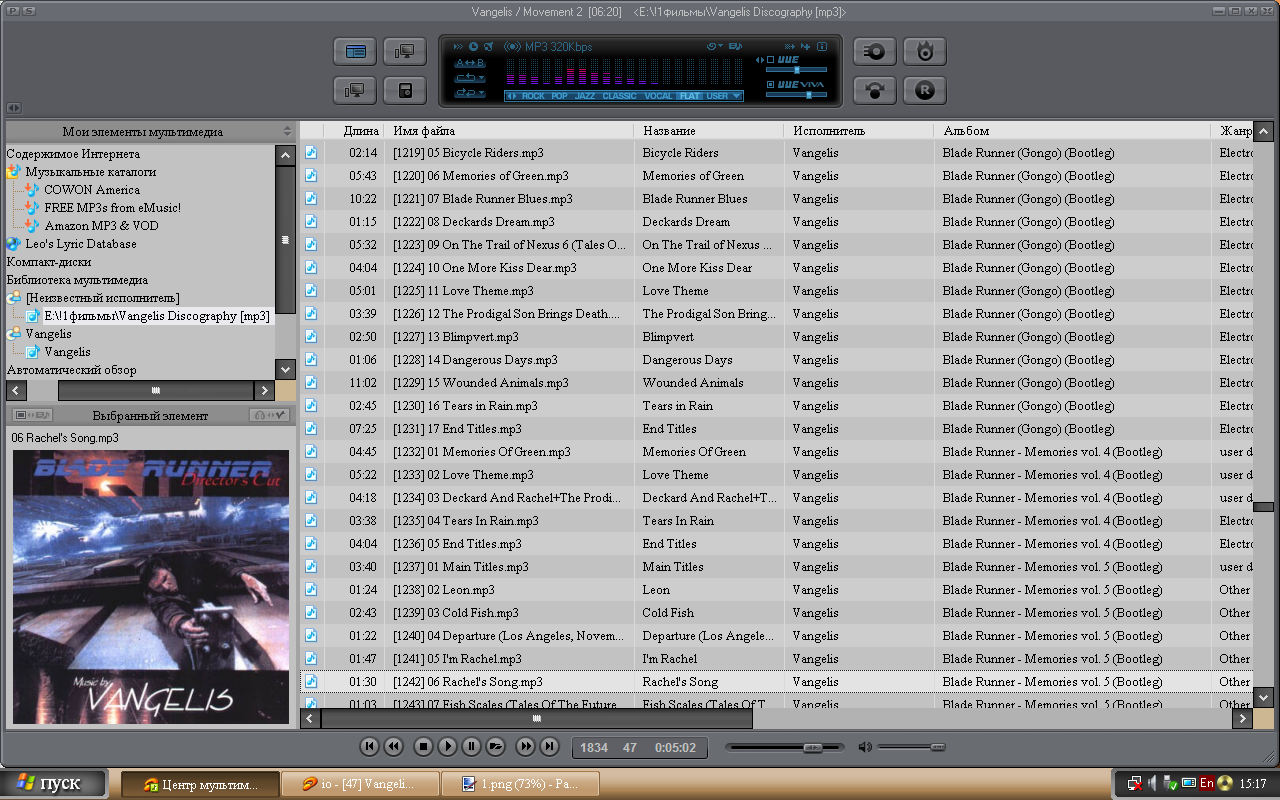Screen dimensions: 1280x800
Task: Open the media library view button
Action: click(355, 51)
